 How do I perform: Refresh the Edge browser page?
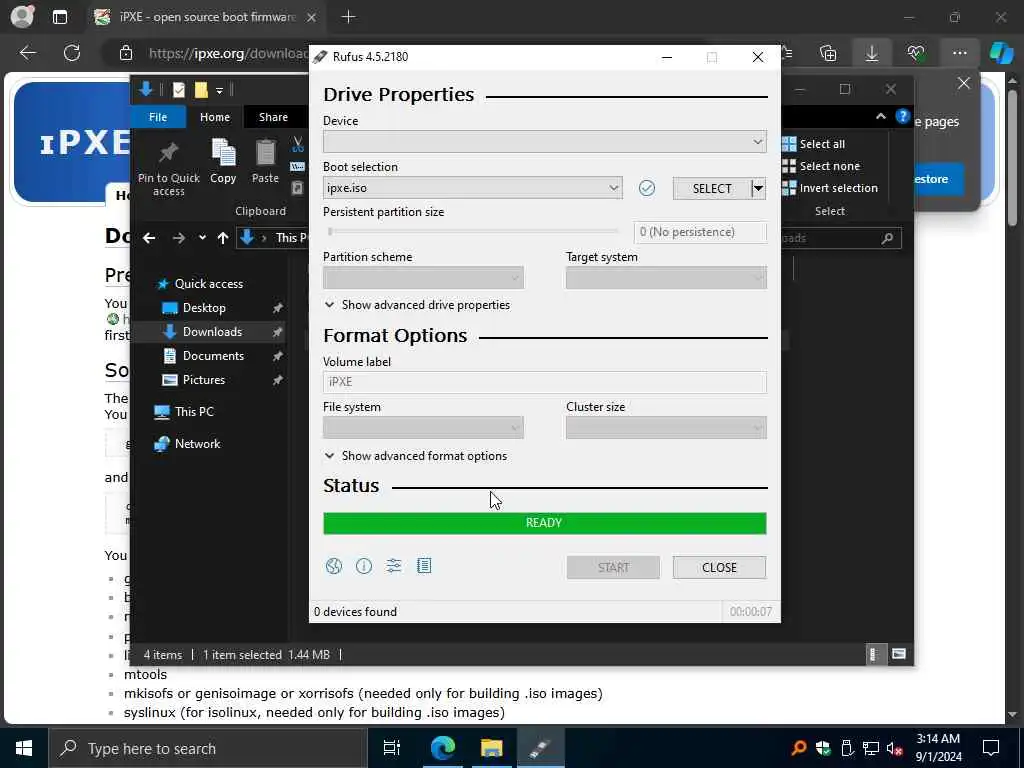tap(72, 53)
